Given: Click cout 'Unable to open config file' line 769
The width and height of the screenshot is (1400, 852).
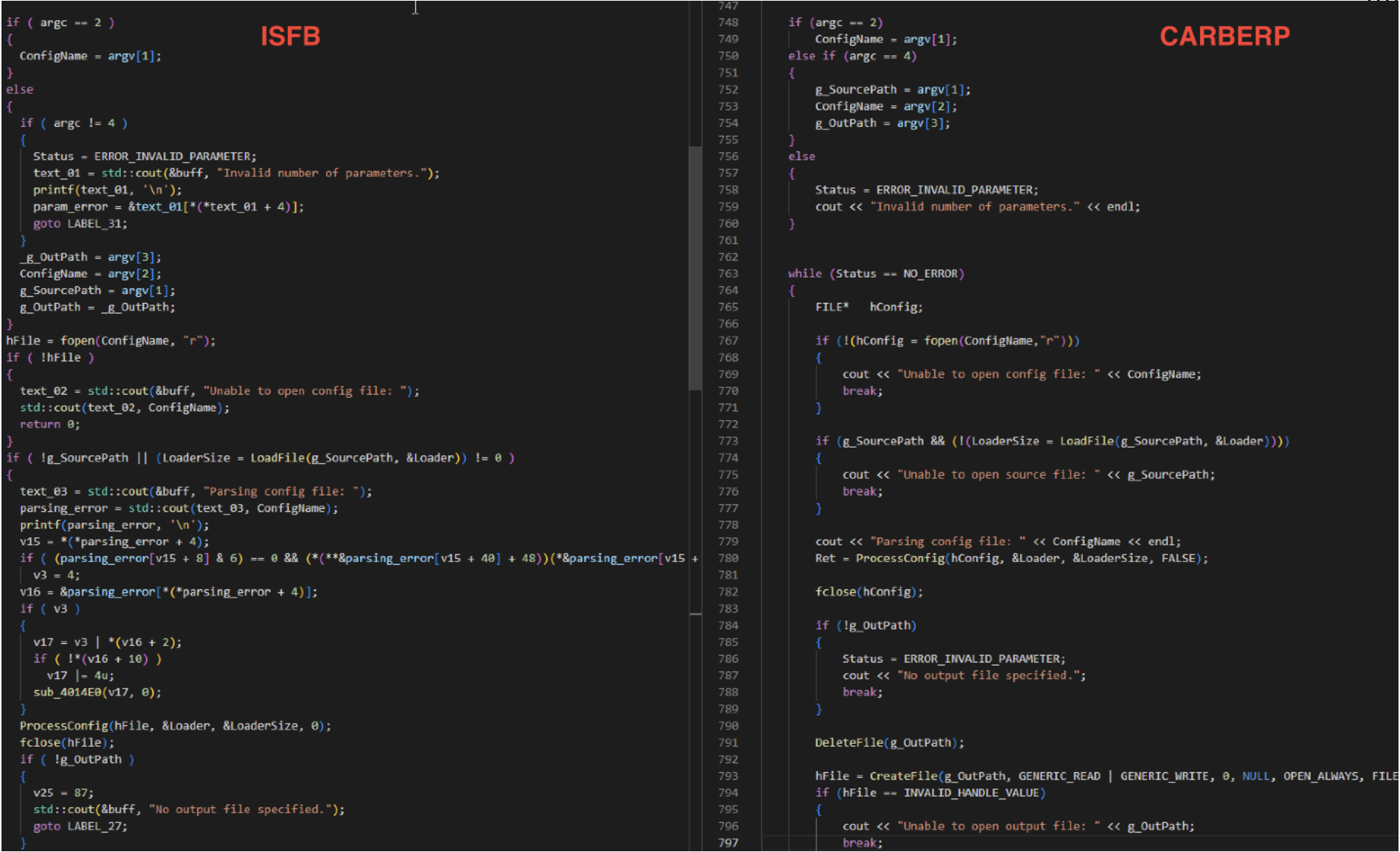Looking at the screenshot, I should coord(1022,375).
